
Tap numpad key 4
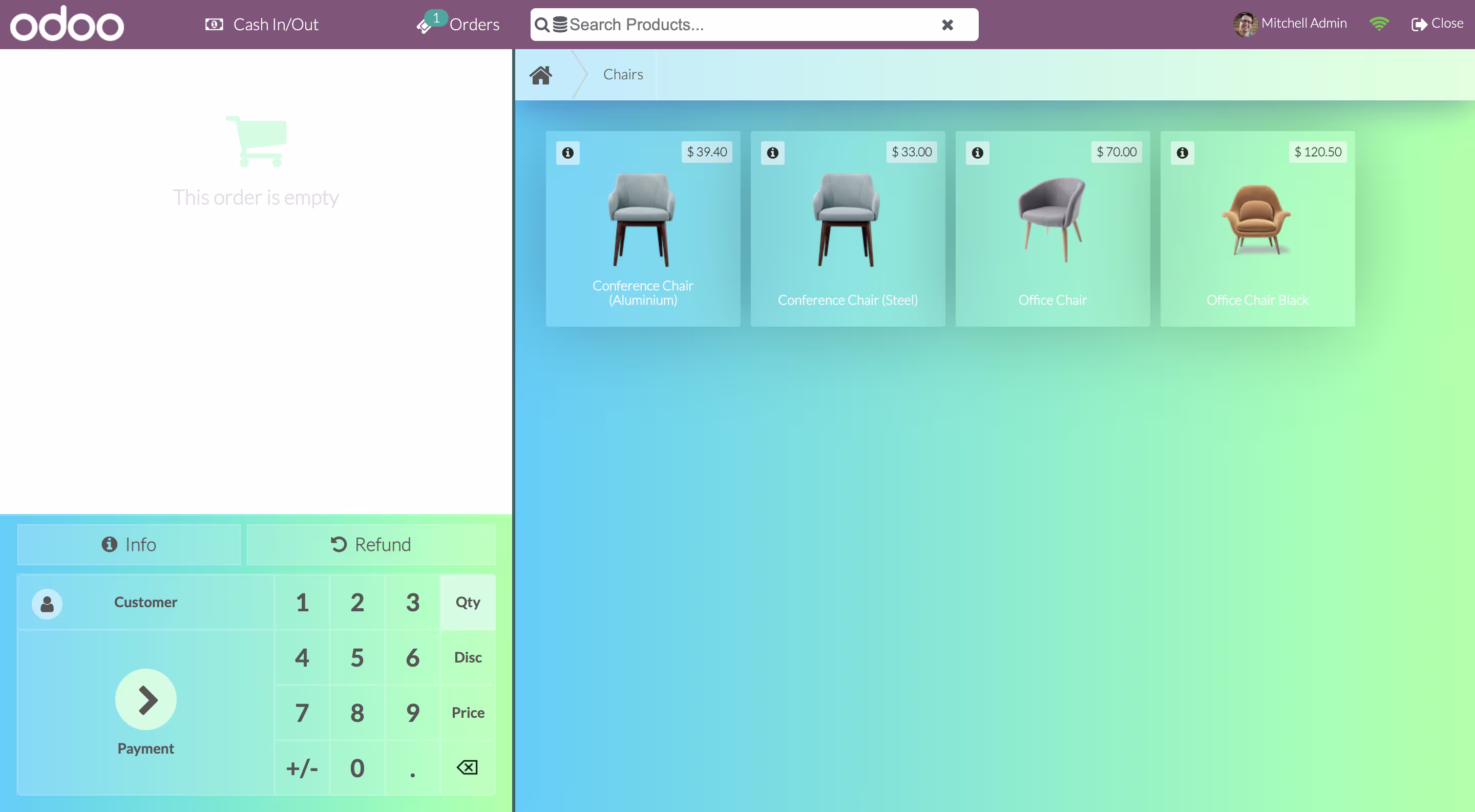click(x=302, y=657)
